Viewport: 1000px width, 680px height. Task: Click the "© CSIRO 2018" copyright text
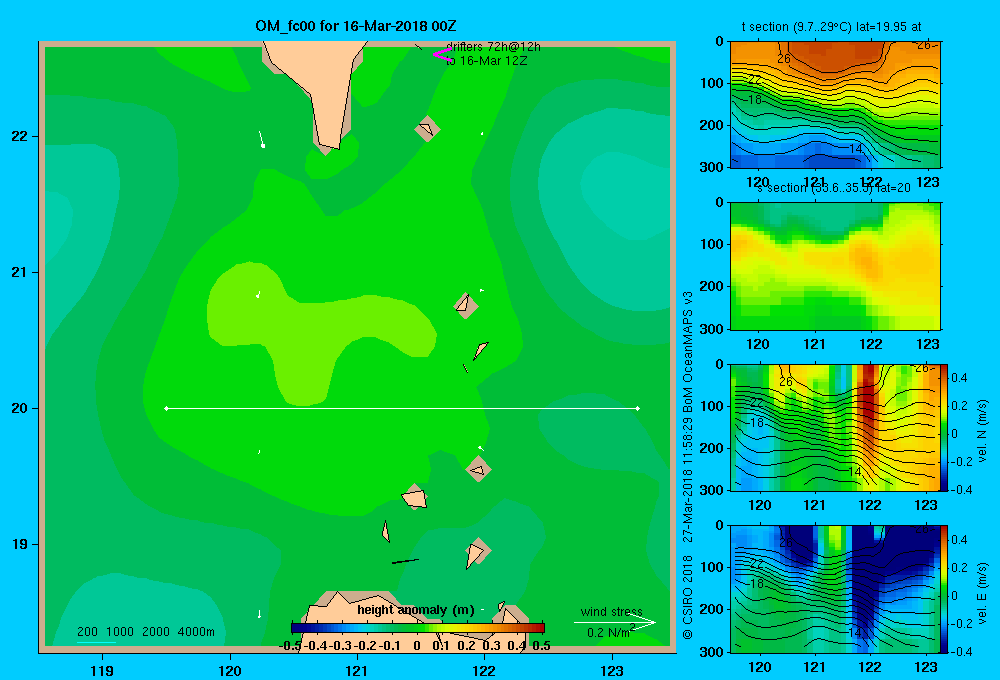tap(688, 597)
